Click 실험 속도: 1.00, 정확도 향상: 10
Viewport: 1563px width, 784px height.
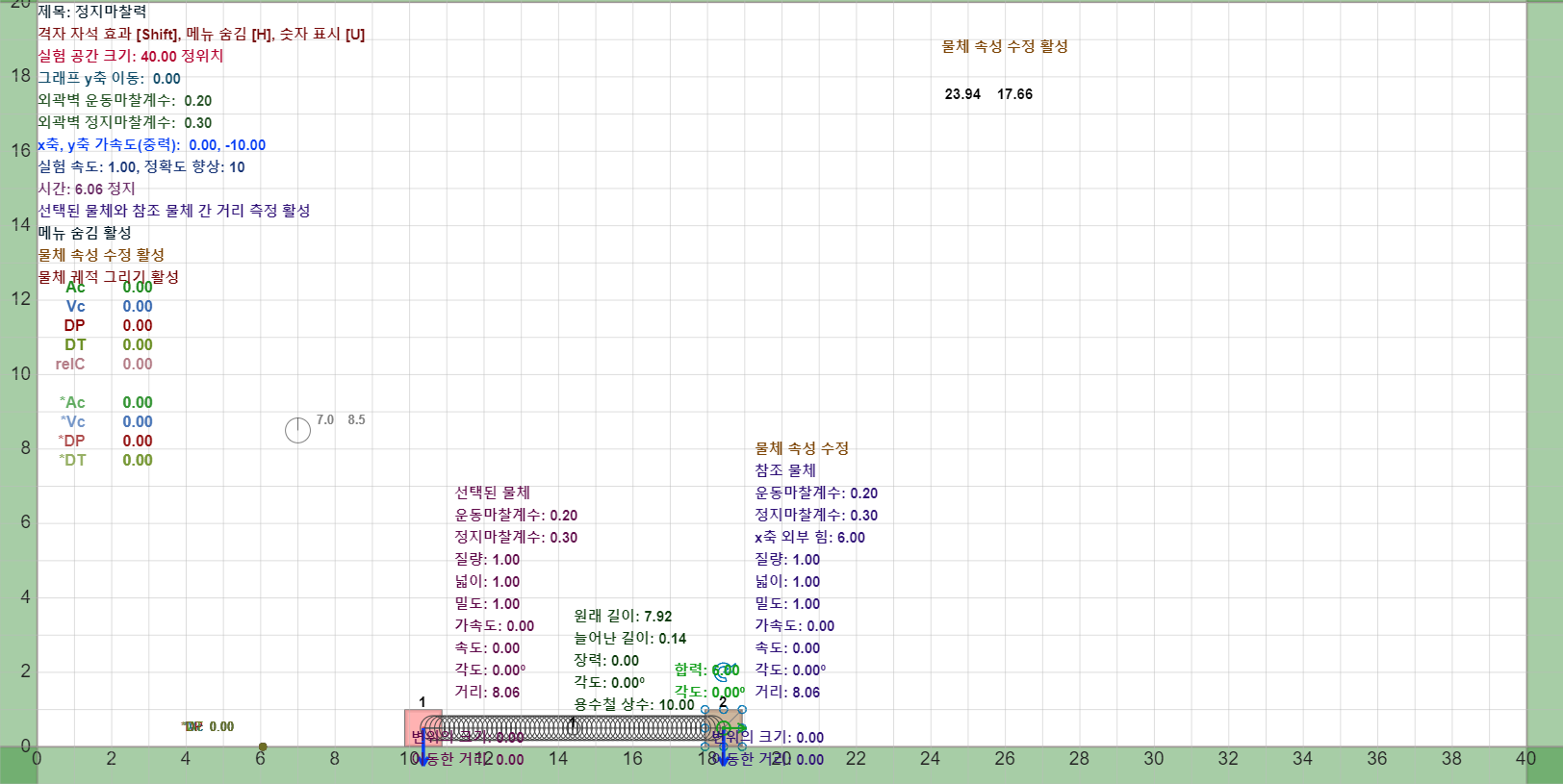[x=141, y=166]
